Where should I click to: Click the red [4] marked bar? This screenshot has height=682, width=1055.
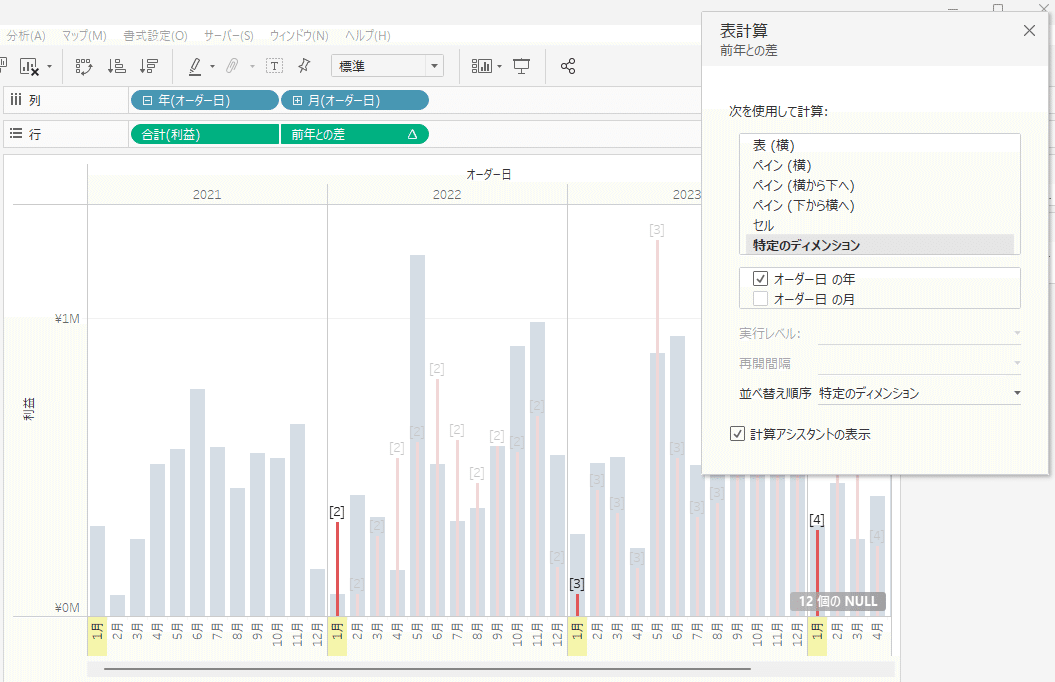pos(817,573)
